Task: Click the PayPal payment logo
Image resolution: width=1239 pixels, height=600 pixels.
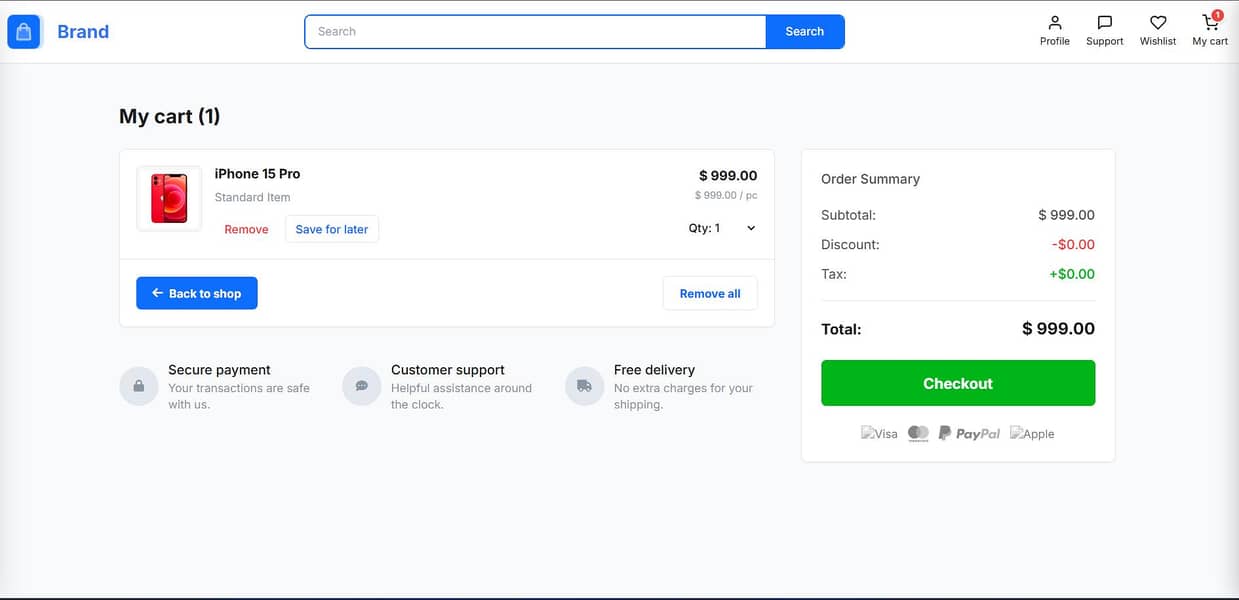Action: 969,433
